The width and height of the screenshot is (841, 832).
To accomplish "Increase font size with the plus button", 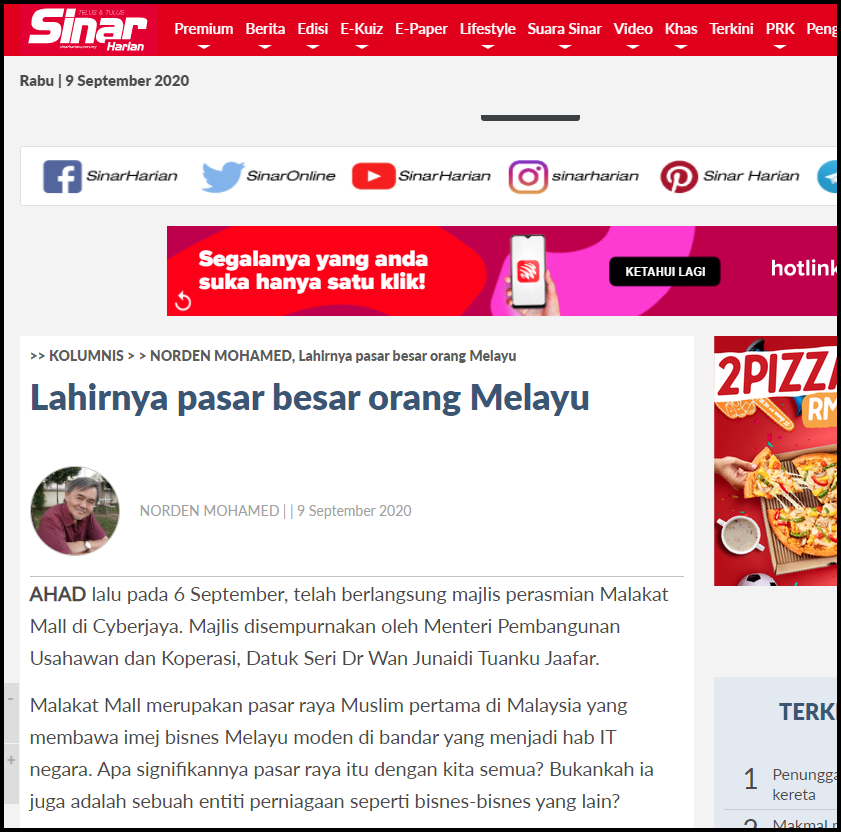I will pos(11,760).
